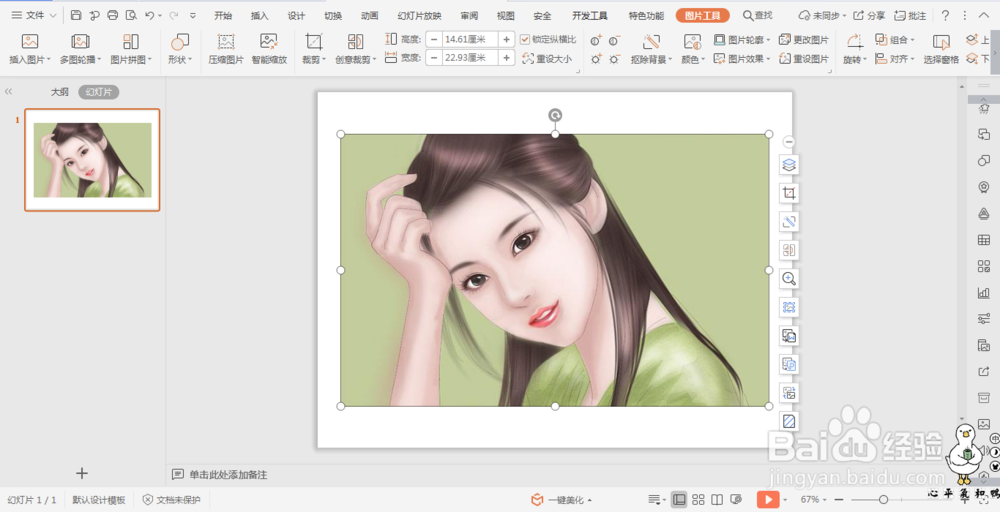1000x512 pixels.
Task: Open the 动画 (Animation) tab
Action: [x=369, y=15]
